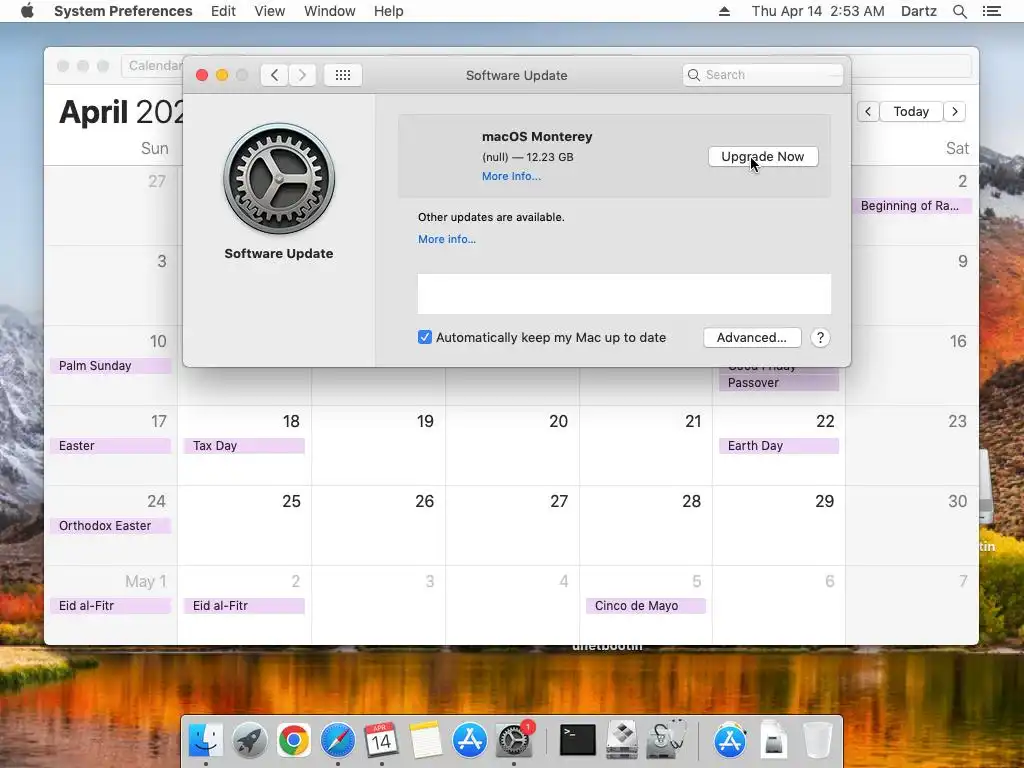Select Beginning of Ra... event
Image resolution: width=1024 pixels, height=768 pixels.
[912, 206]
